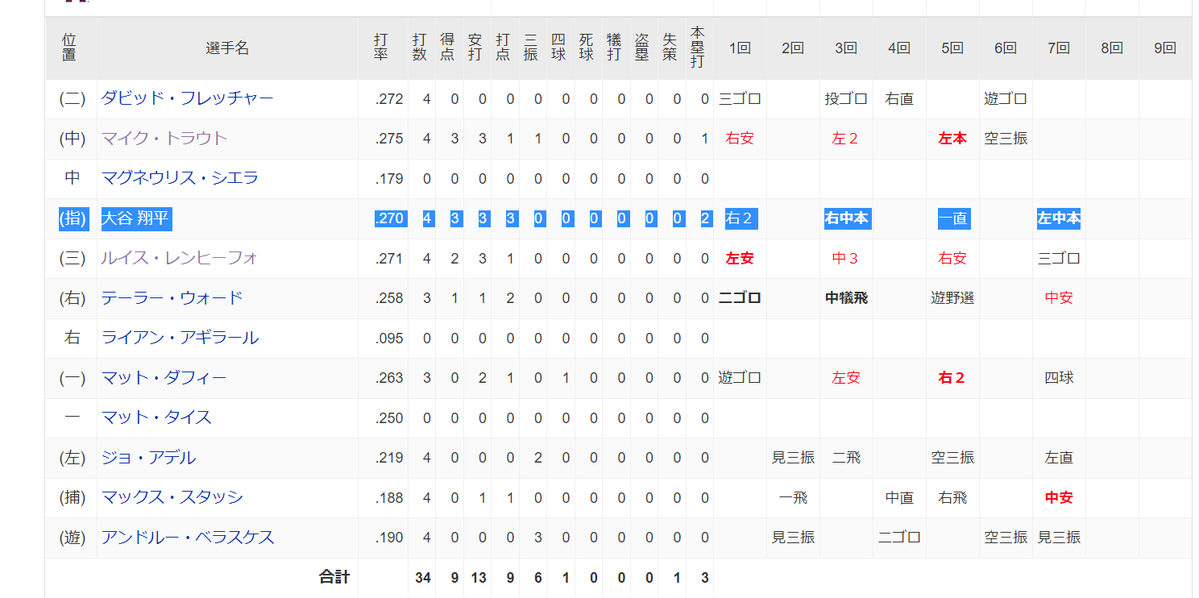This screenshot has width=1199, height=598.
Task: Open ダビッド・フレッチャー player link
Action: pyautogui.click(x=187, y=99)
